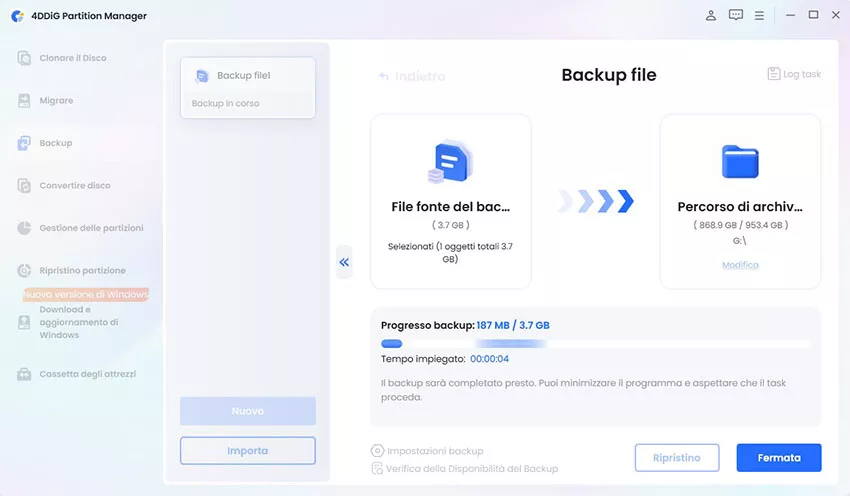Click the Tempo impiegato label
Screen dimensions: 850x496
pyautogui.click(x=423, y=359)
